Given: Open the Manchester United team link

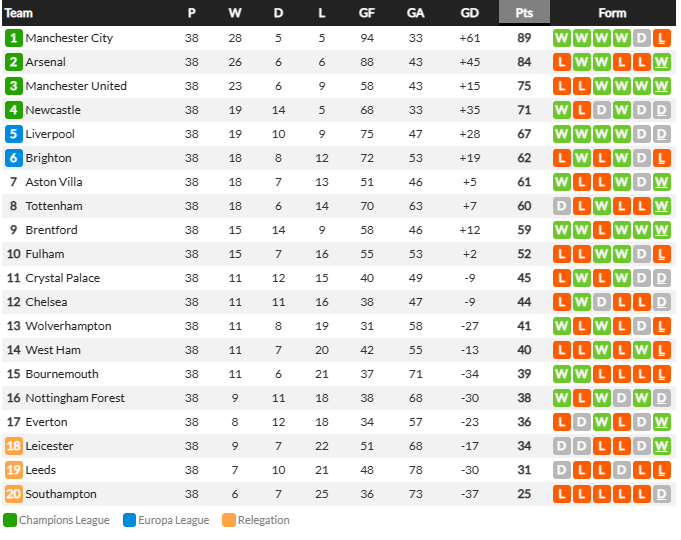Looking at the screenshot, I should point(76,86).
